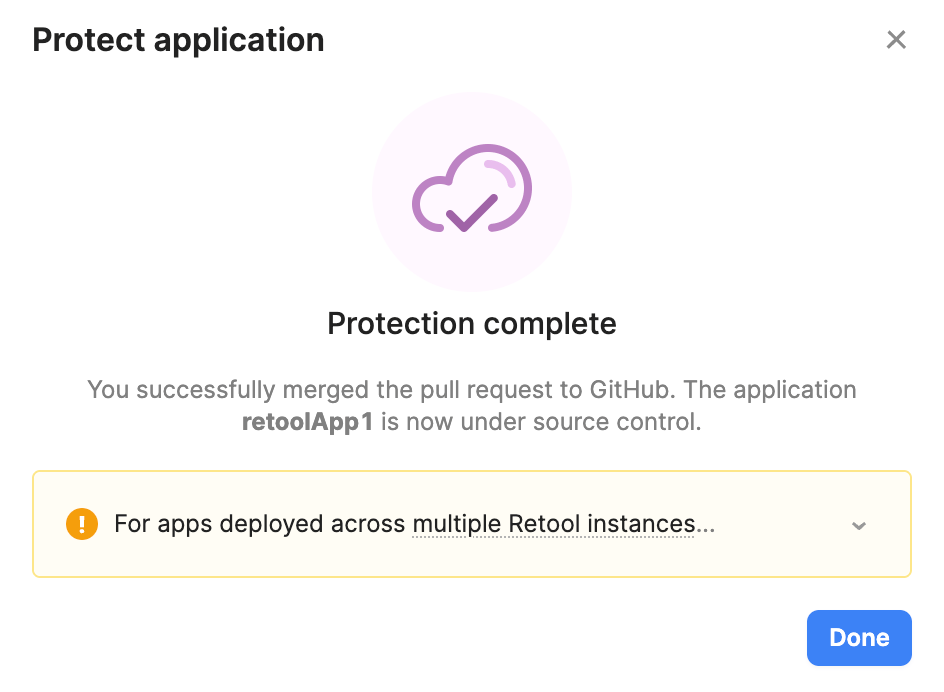Select the Protect application dialog title
This screenshot has width=944, height=692.
[x=178, y=40]
